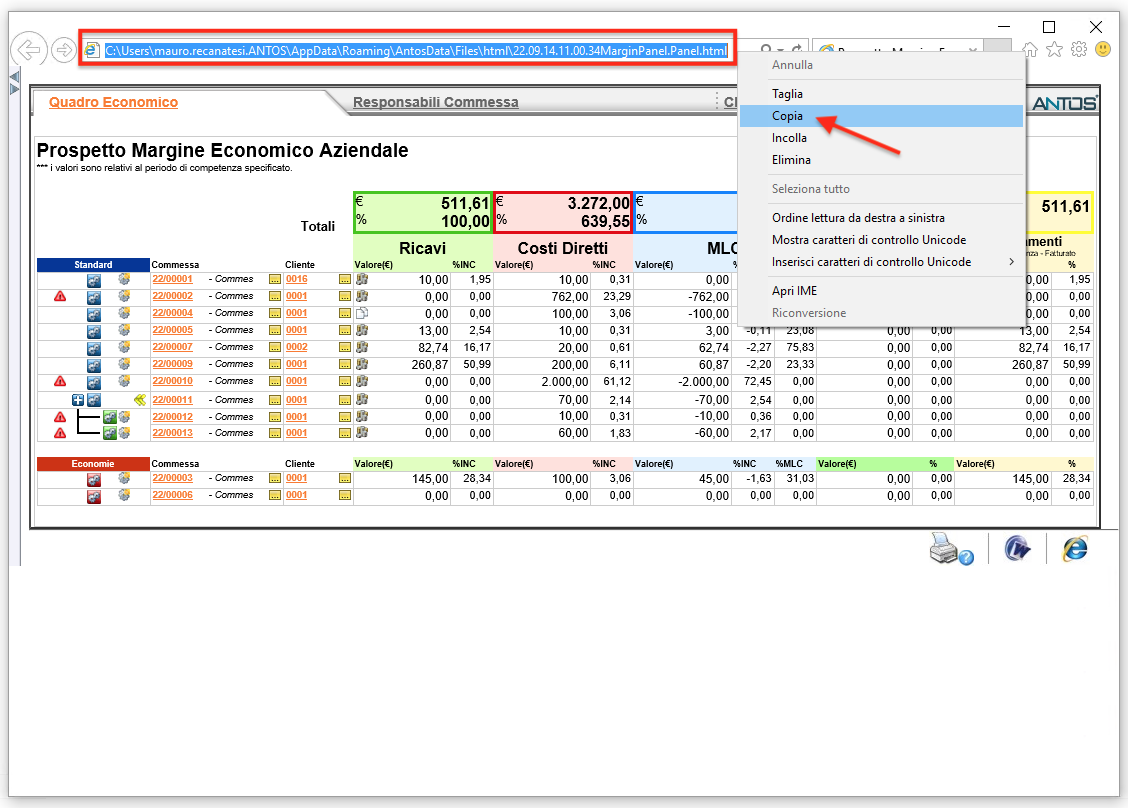Click the Ricavi totals green box

point(422,212)
